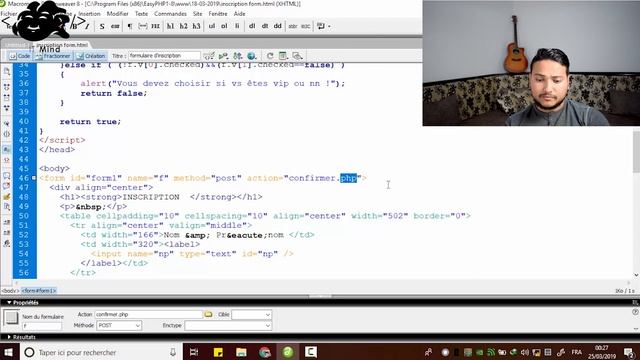The width and height of the screenshot is (640, 360).
Task: Click the Titre document title field
Action: pos(164,56)
